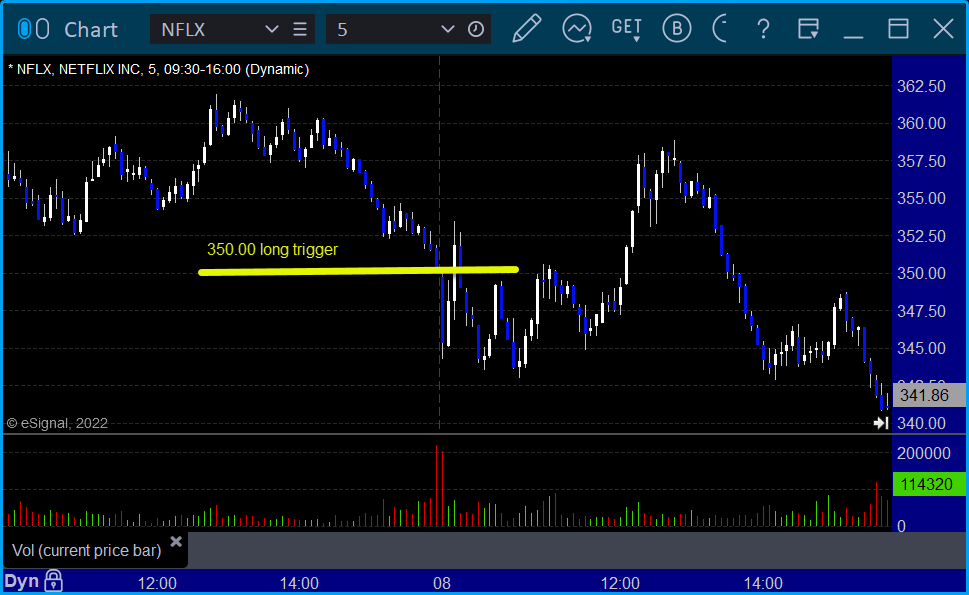Open the symbol list menu icon
The width and height of the screenshot is (969, 595).
(x=300, y=29)
